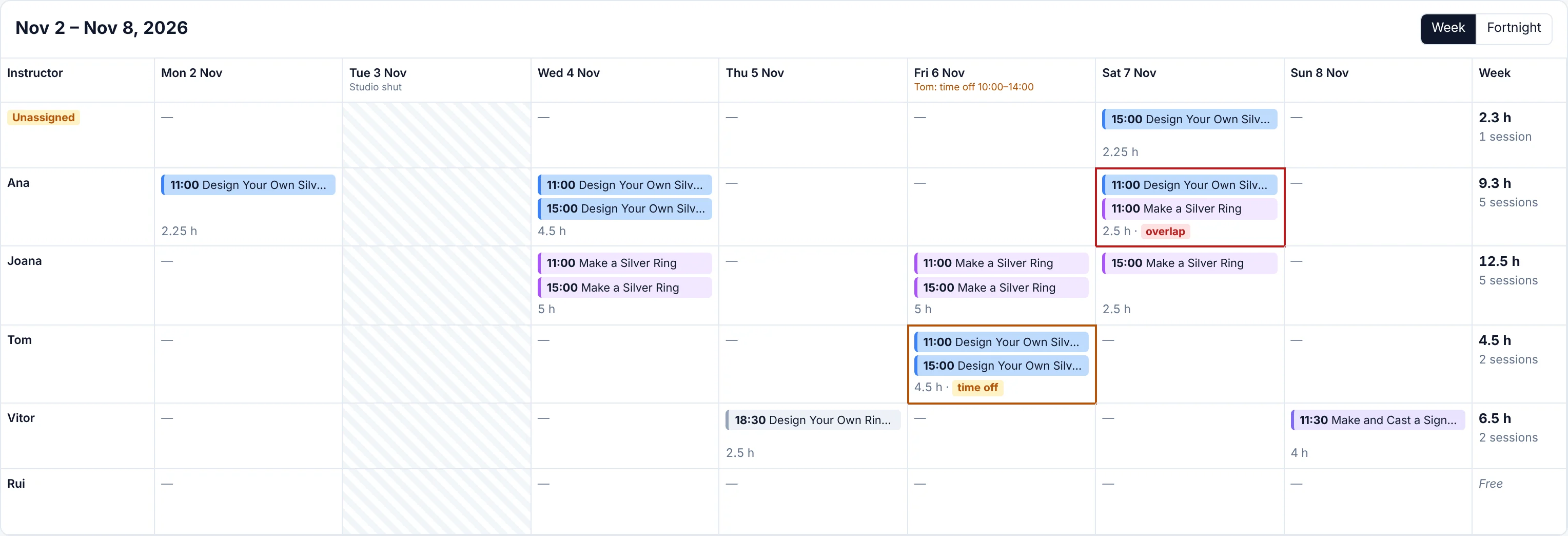Open Tom's Friday 11:00 Design session
The width and height of the screenshot is (1568, 536).
(1002, 342)
